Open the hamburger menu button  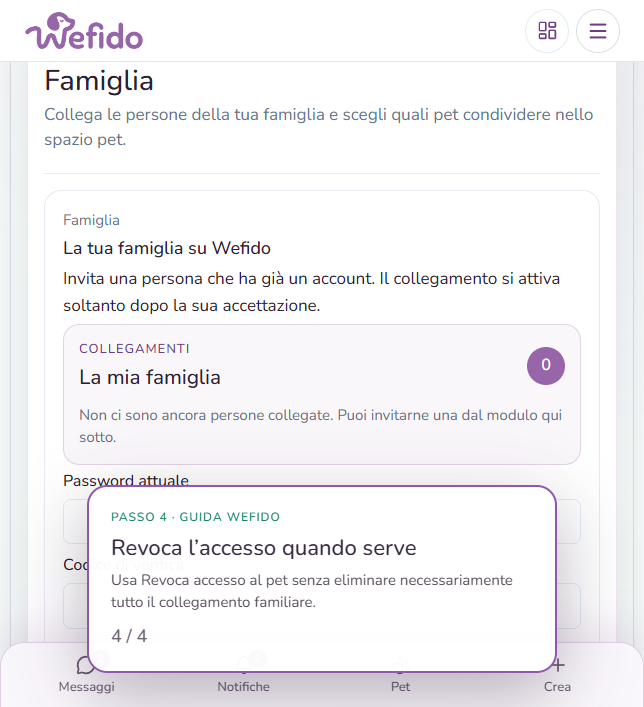tap(598, 31)
